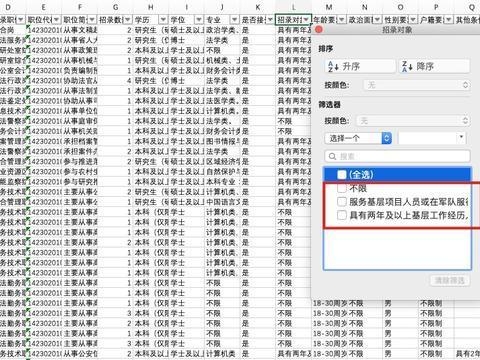Select column header P

[x=436, y=7]
